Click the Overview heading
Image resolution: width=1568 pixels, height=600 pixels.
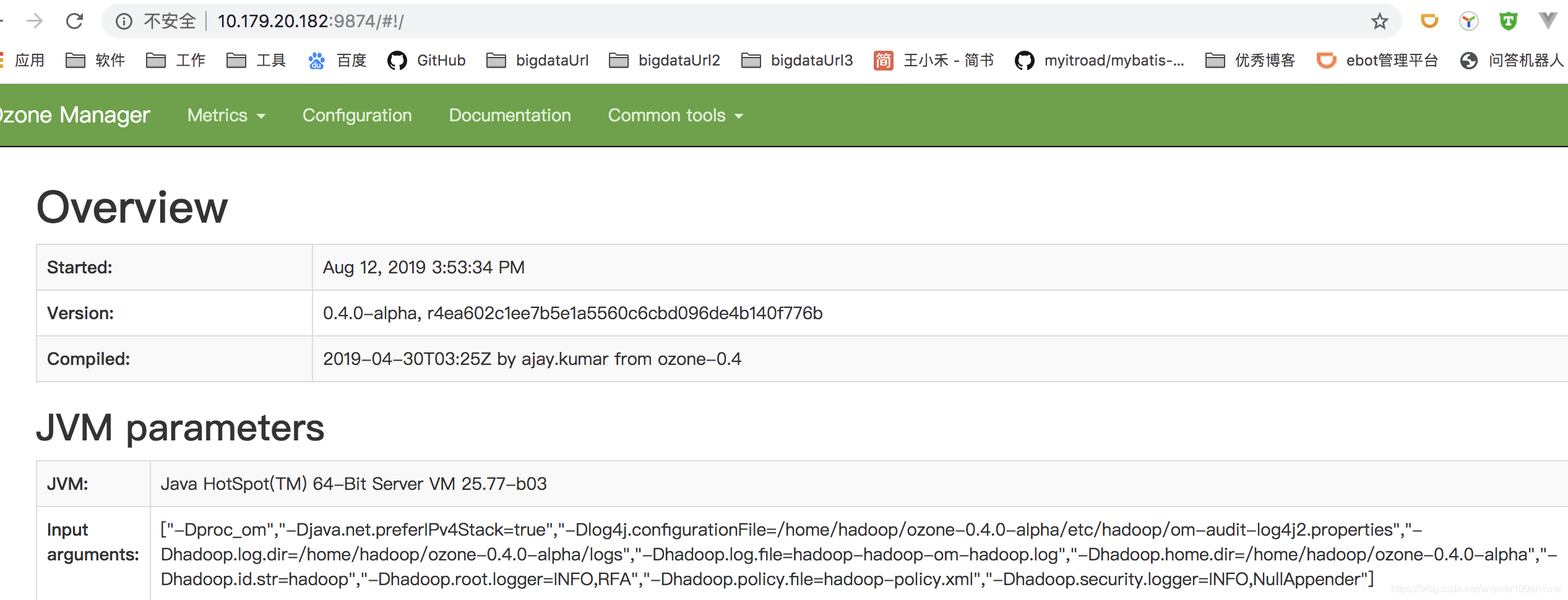[132, 207]
